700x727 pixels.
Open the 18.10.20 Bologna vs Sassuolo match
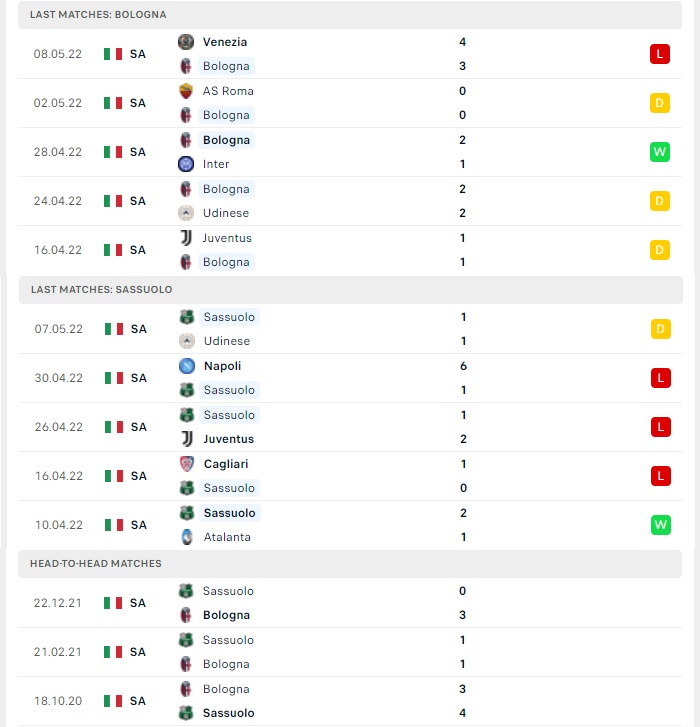350,701
